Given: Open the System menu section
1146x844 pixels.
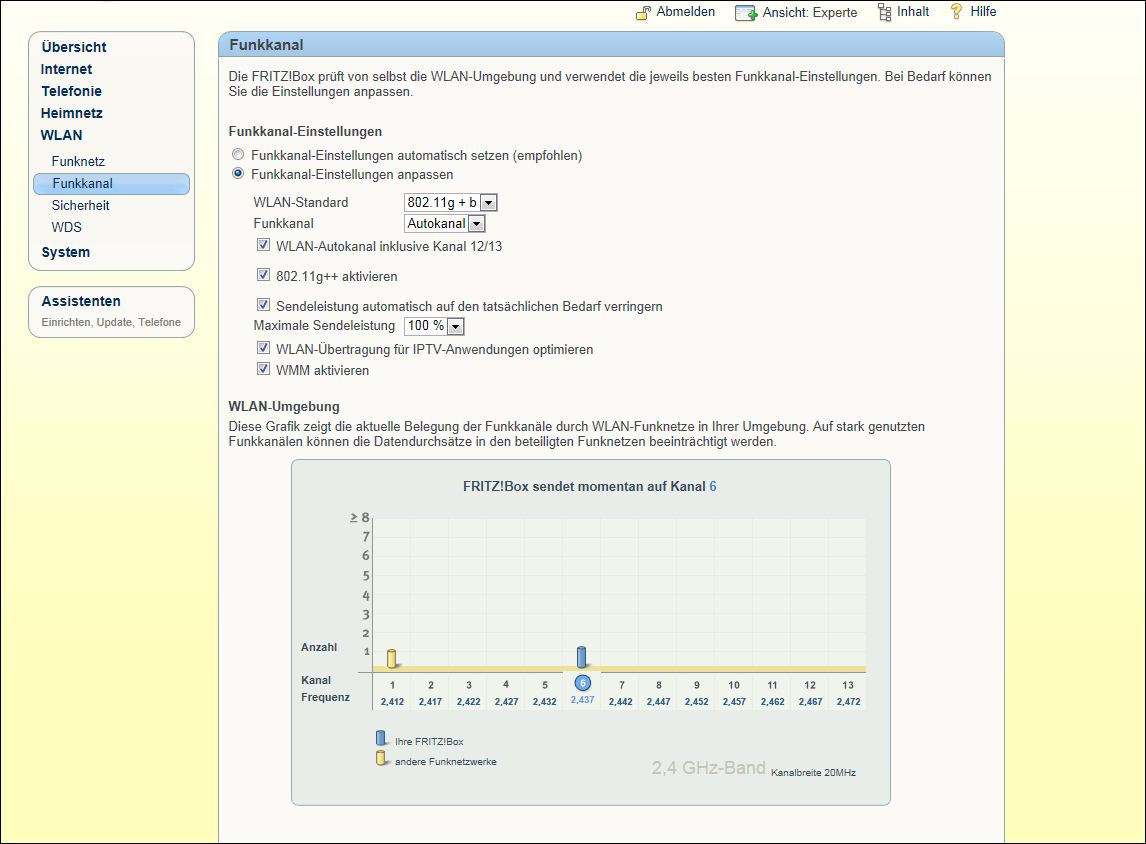Looking at the screenshot, I should (66, 252).
